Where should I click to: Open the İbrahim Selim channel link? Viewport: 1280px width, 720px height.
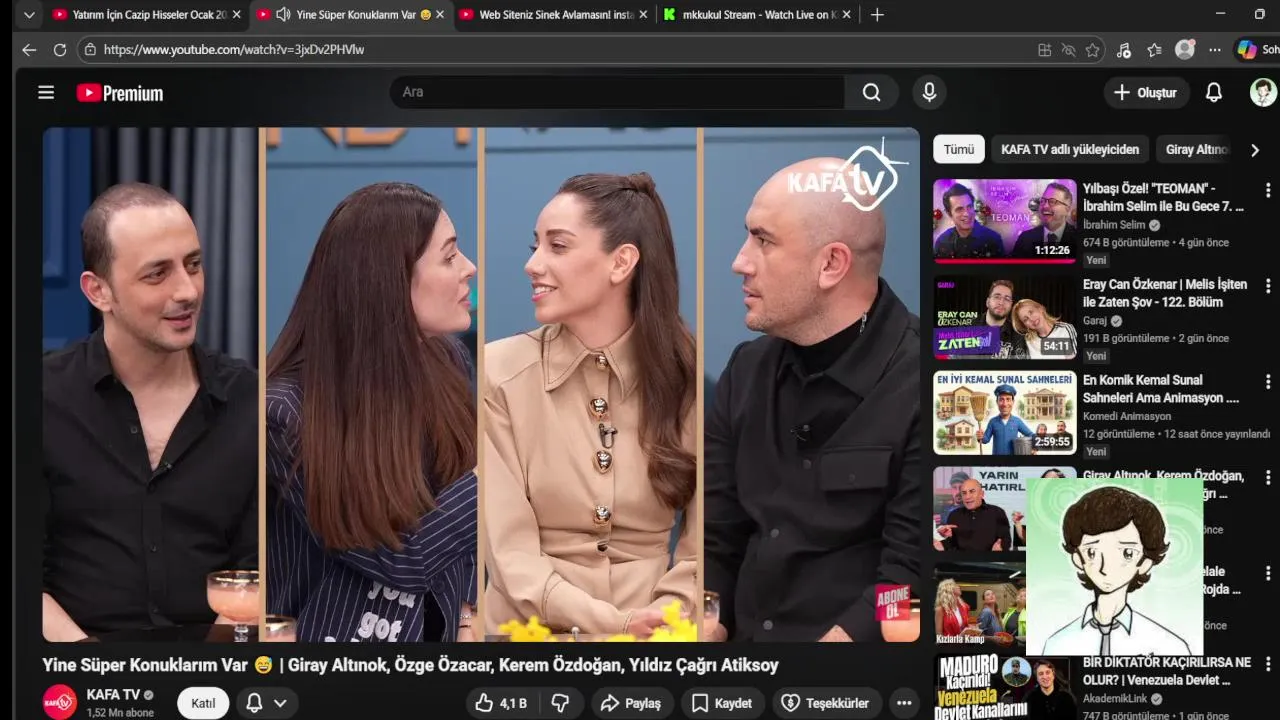pos(1114,225)
